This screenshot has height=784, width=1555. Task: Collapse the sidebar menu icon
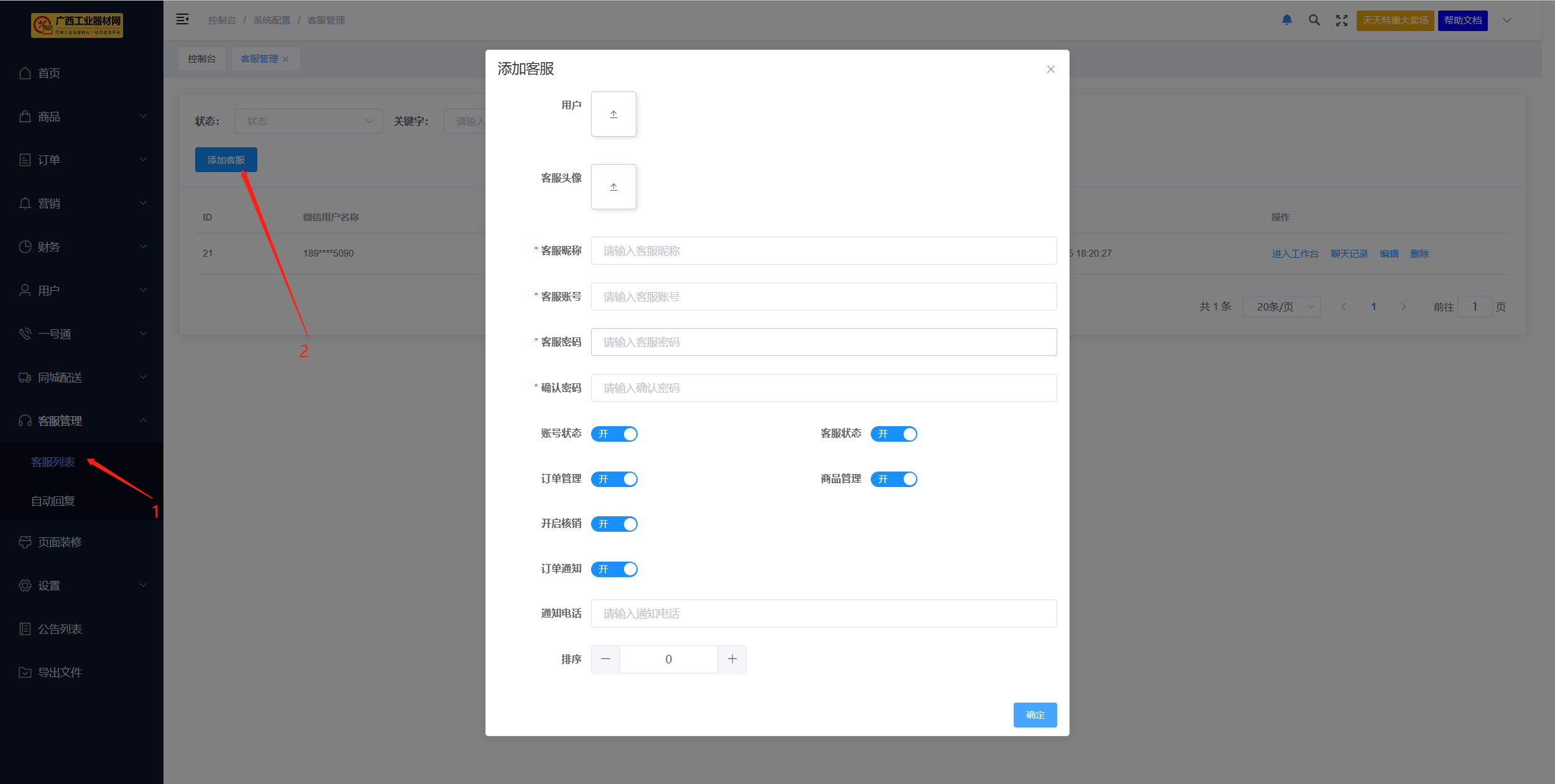pyautogui.click(x=182, y=19)
